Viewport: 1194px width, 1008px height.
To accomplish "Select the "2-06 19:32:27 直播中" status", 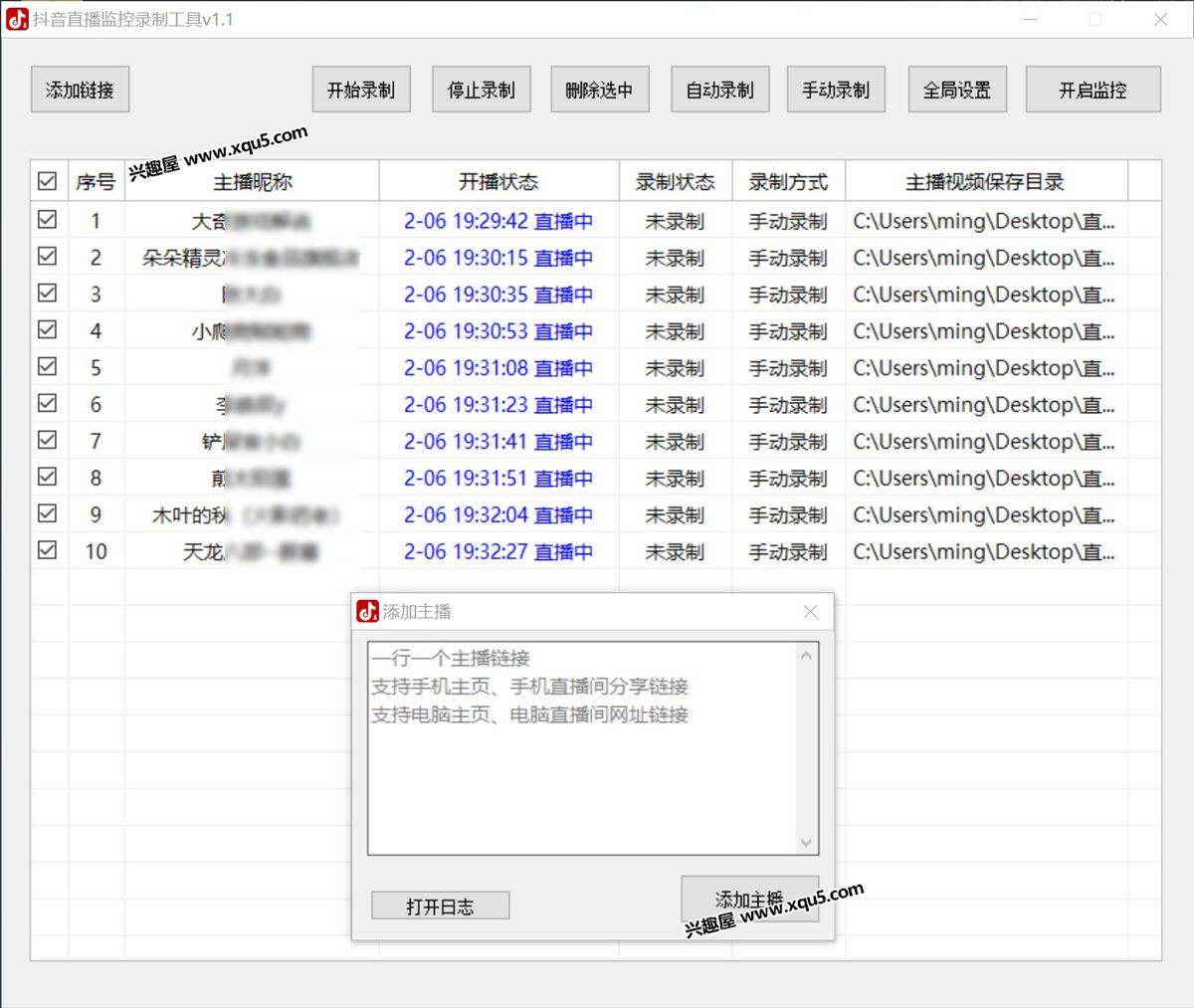I will (x=498, y=552).
